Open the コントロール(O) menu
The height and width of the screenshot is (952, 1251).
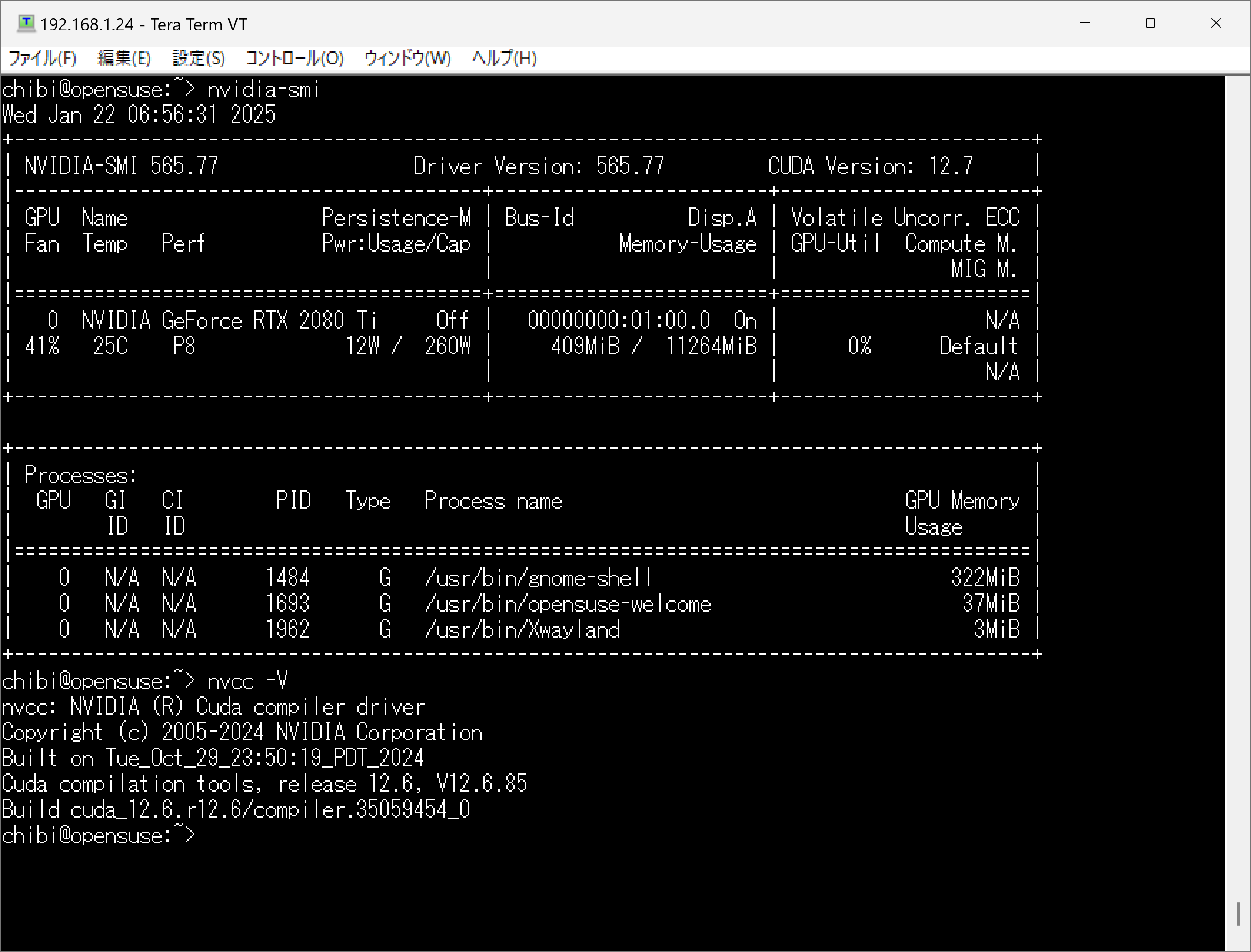coord(294,58)
